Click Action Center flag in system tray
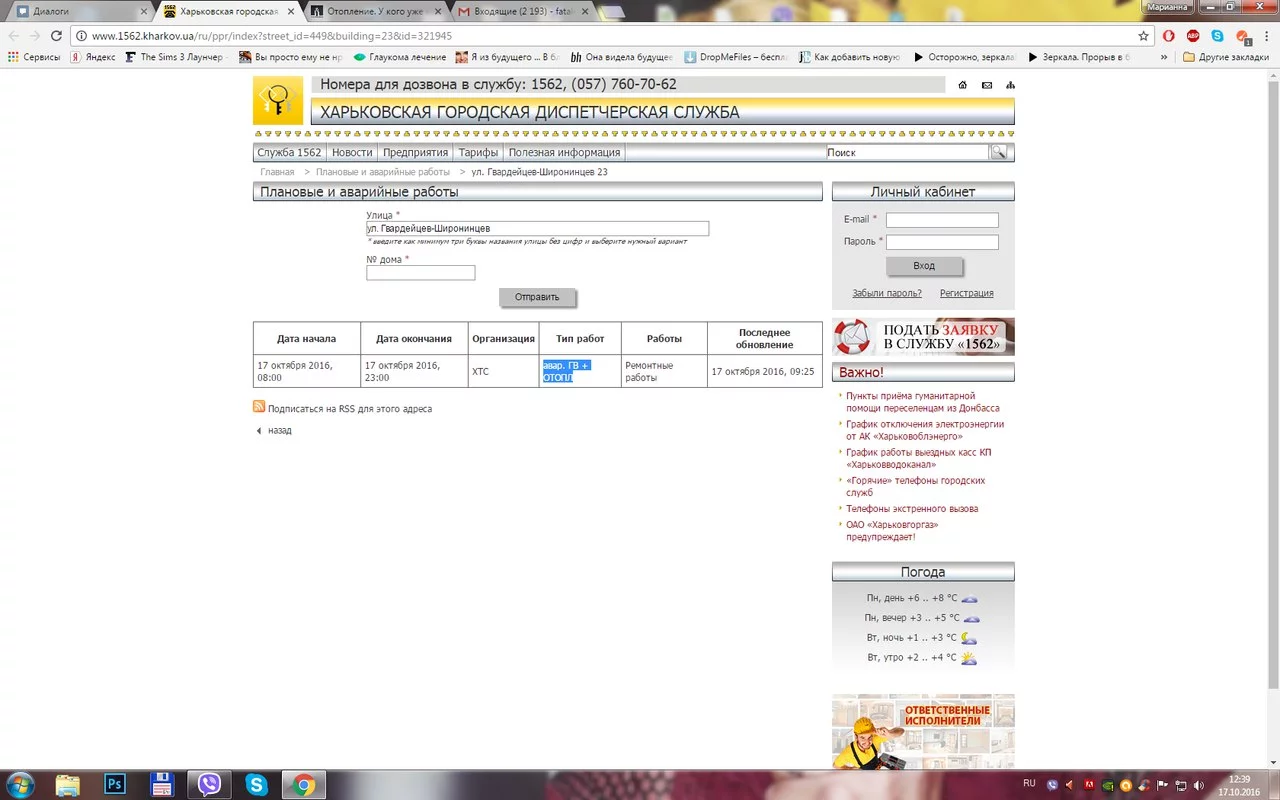1280x800 pixels. point(1163,785)
